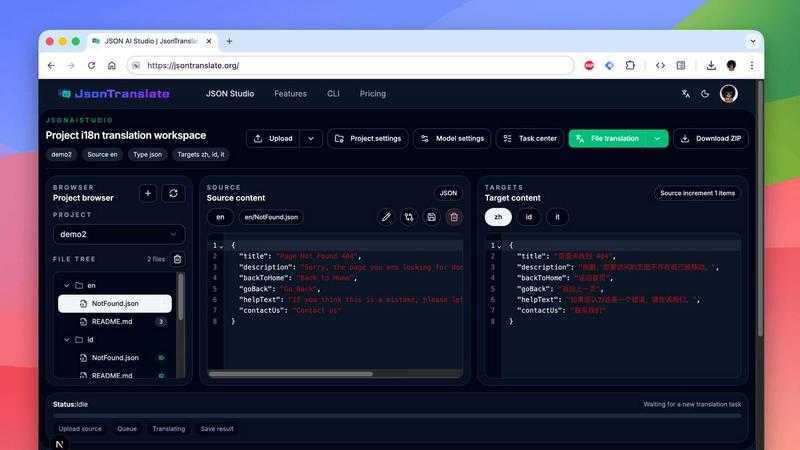The height and width of the screenshot is (450, 800).
Task: Click the demo2 tag chip
Action: [x=61, y=155]
